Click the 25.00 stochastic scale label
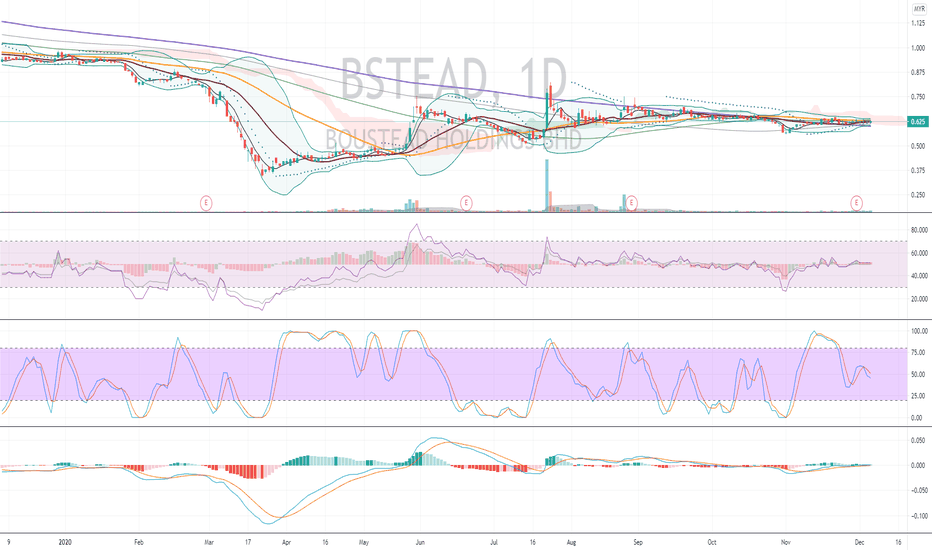 coord(919,396)
